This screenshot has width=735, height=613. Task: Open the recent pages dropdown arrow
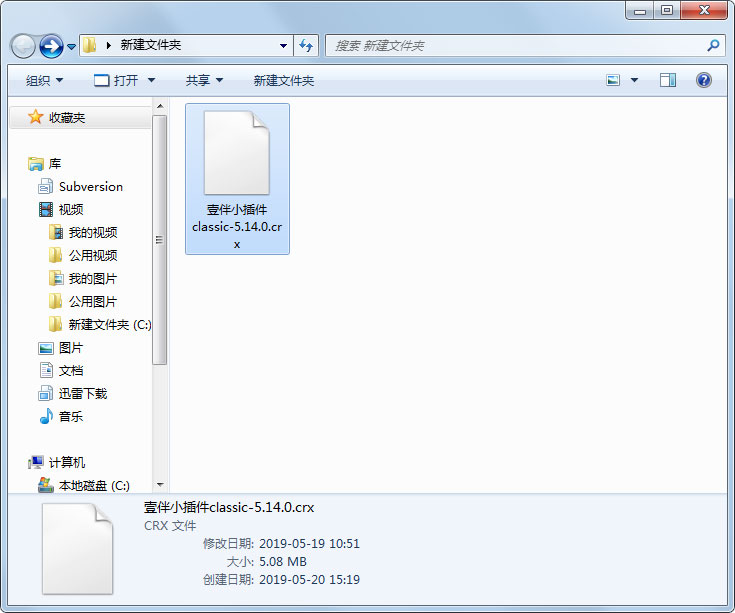pos(71,46)
